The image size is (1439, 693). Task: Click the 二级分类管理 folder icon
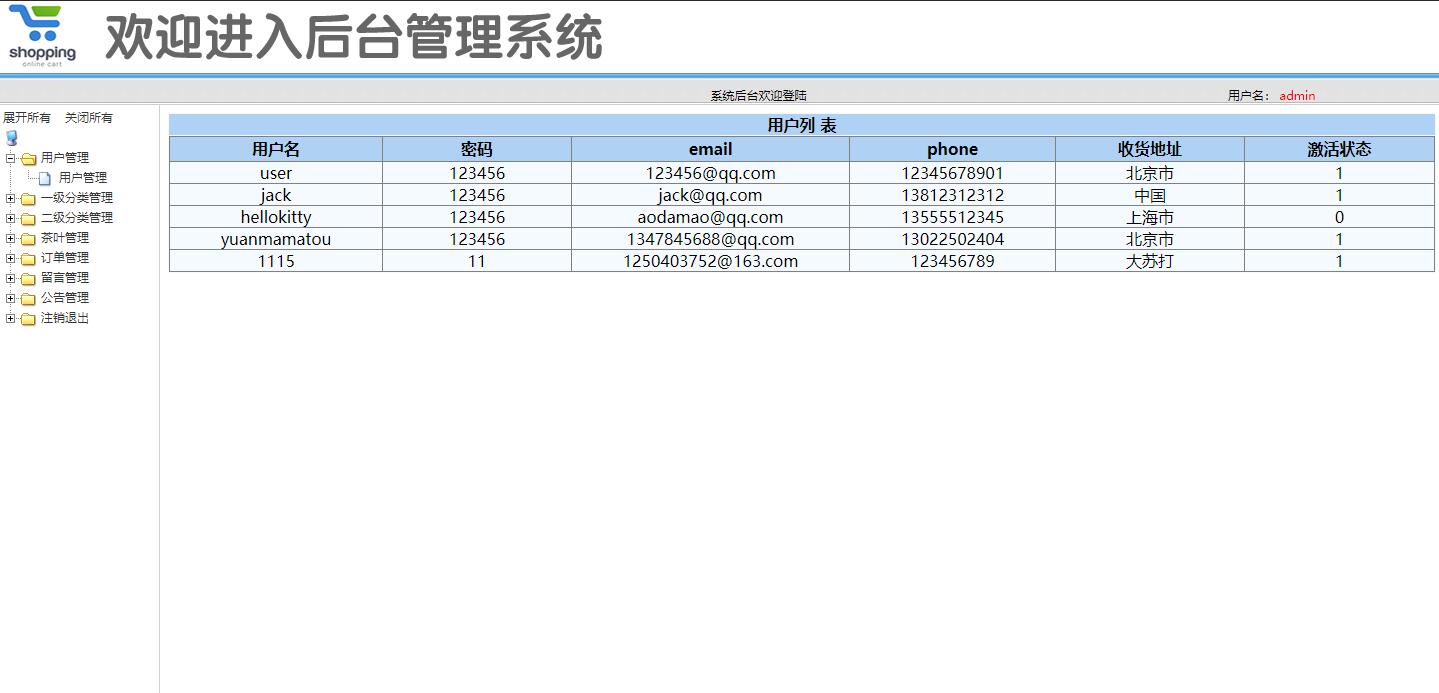point(29,217)
